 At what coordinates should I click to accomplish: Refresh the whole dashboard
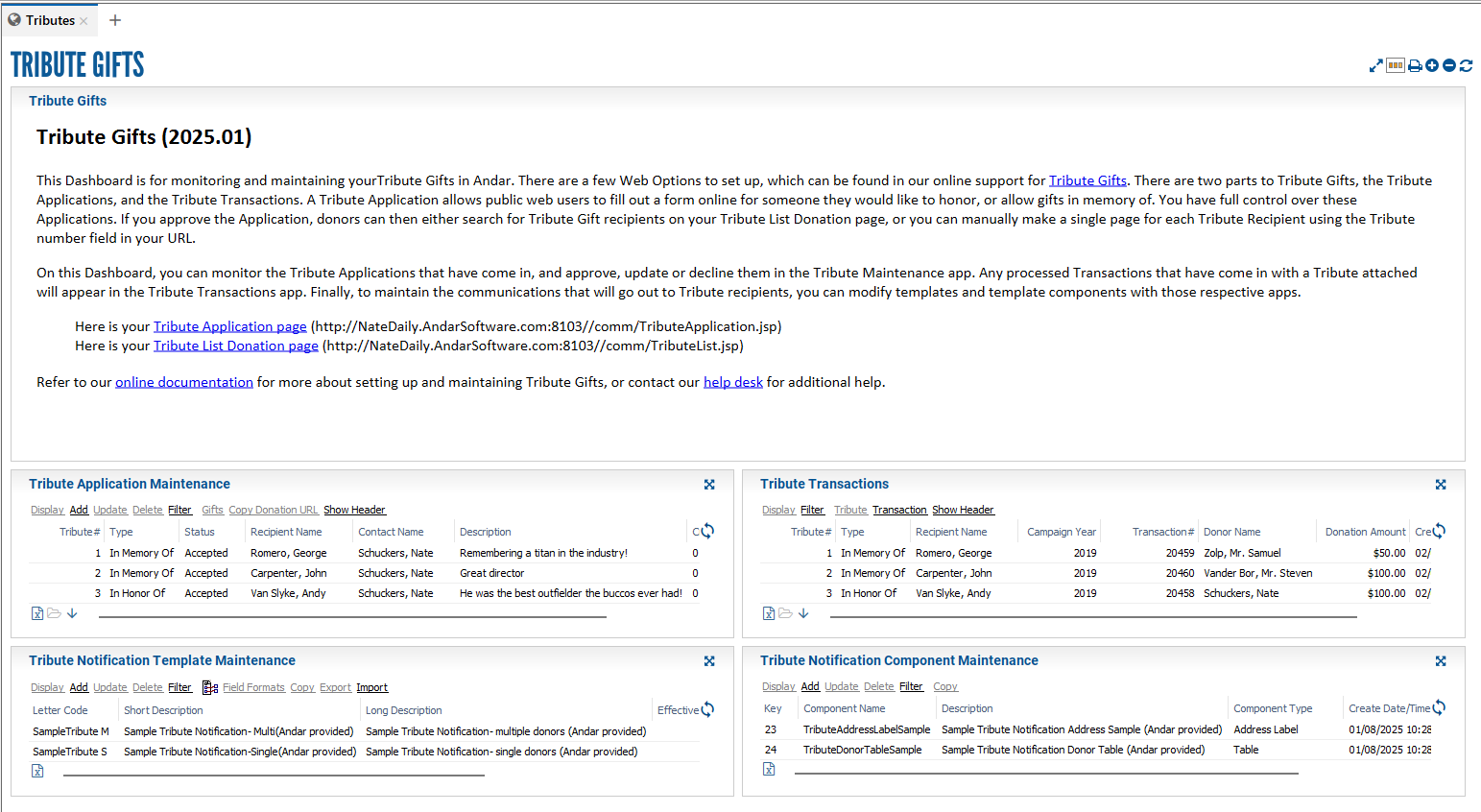(x=1466, y=65)
